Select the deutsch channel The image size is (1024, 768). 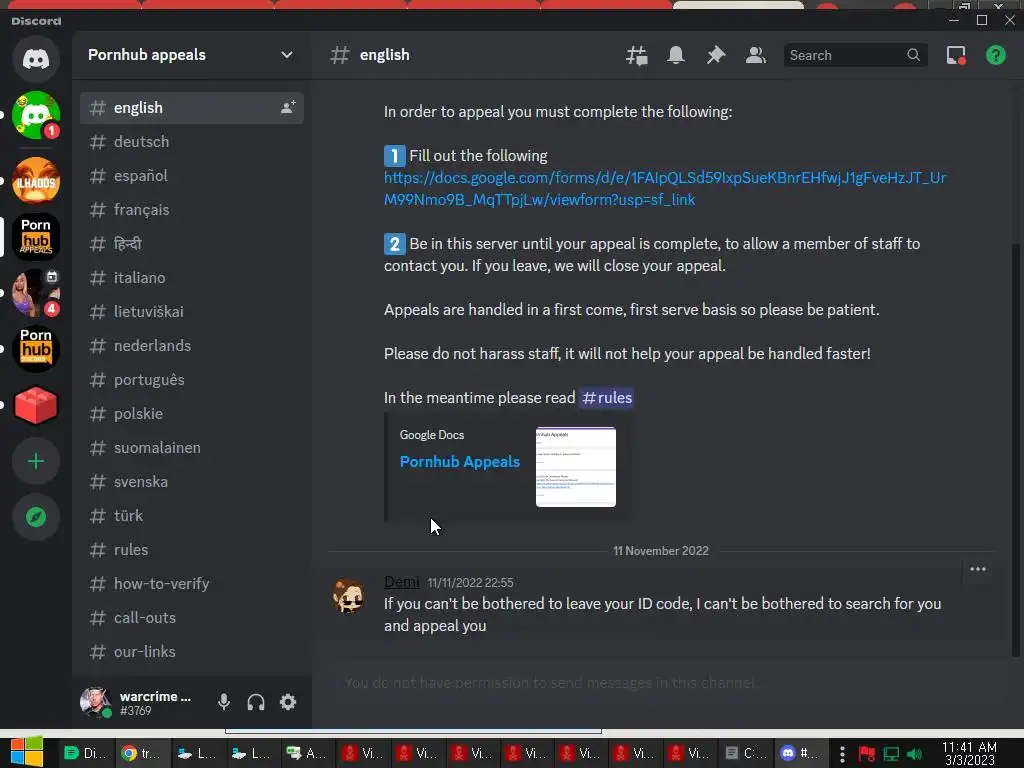coord(191,142)
